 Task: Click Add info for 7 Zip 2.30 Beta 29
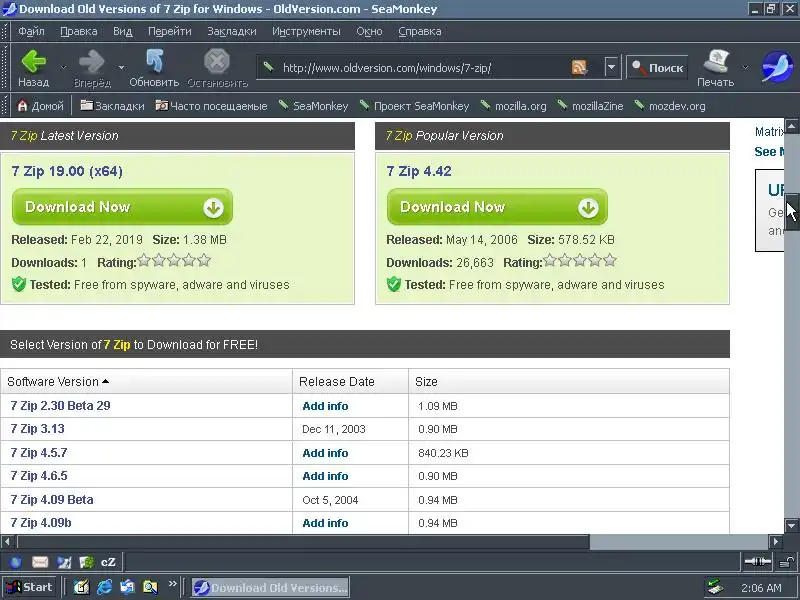coord(325,406)
